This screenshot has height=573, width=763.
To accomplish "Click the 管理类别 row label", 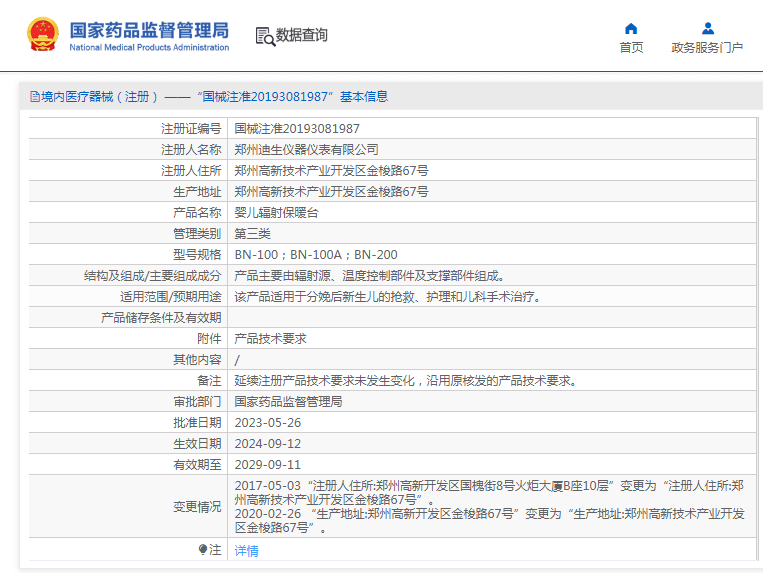I will click(197, 233).
